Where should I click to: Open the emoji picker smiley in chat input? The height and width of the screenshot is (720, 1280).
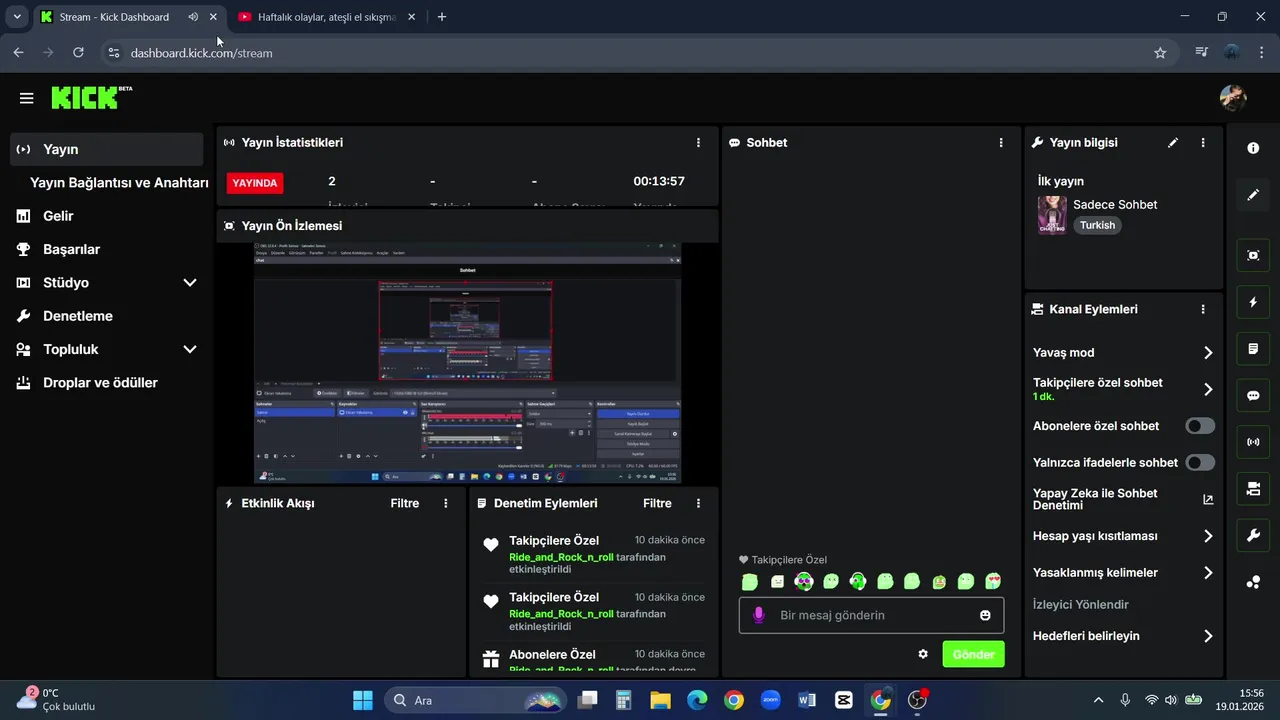coord(985,615)
